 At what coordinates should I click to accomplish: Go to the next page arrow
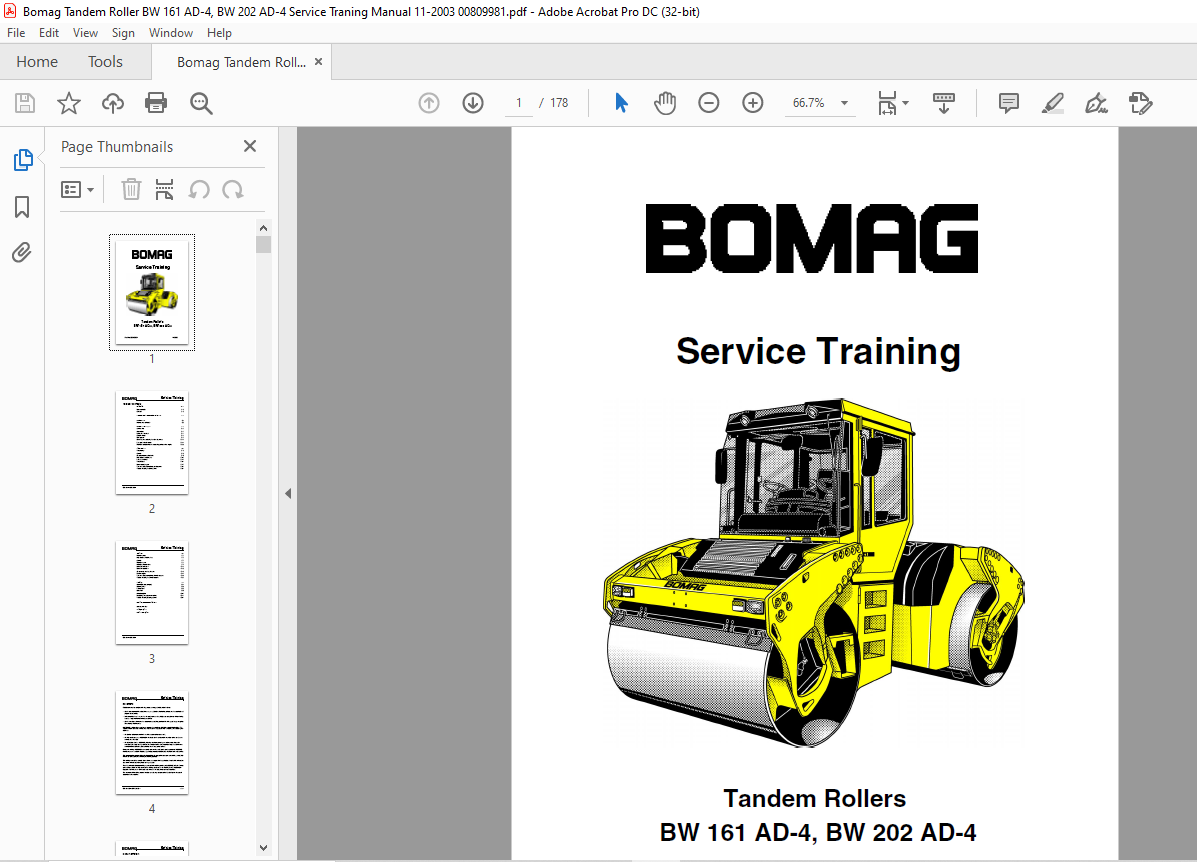(x=473, y=103)
